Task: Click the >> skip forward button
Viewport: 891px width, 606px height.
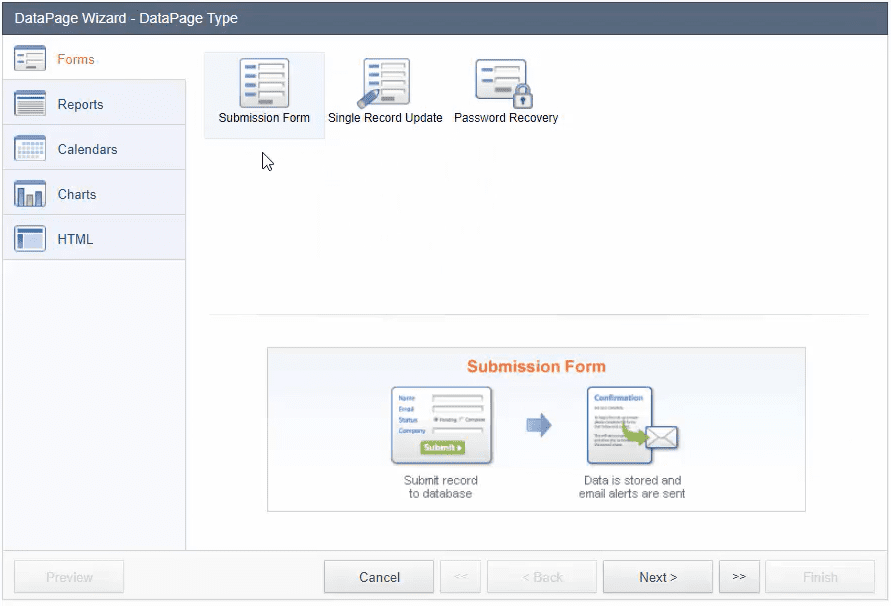Action: click(x=739, y=577)
